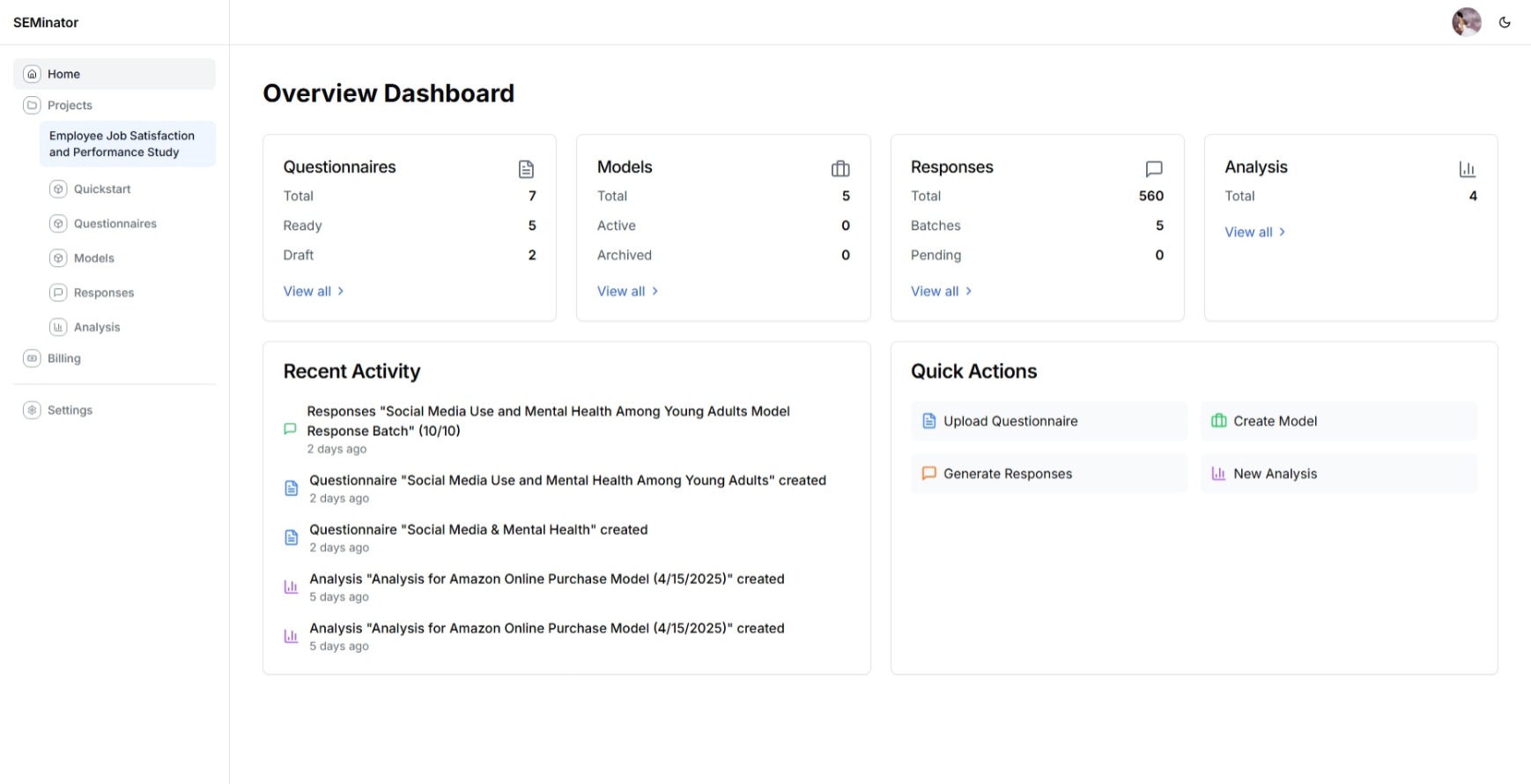Toggle dark mode with moon icon

click(1505, 23)
